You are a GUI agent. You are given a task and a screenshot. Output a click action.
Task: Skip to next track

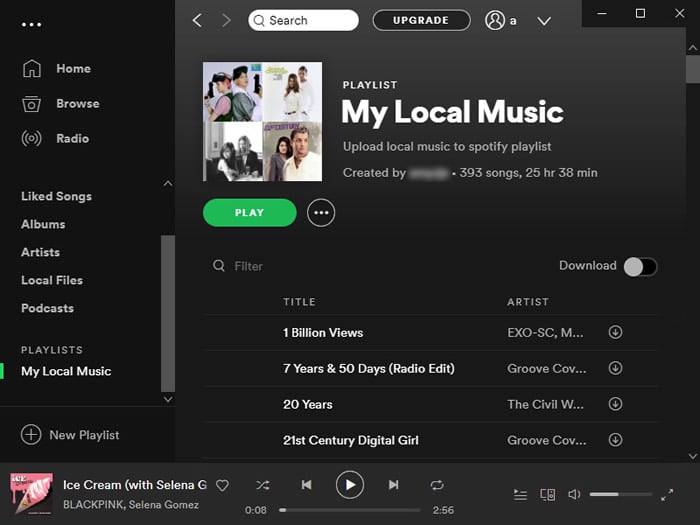[x=393, y=485]
